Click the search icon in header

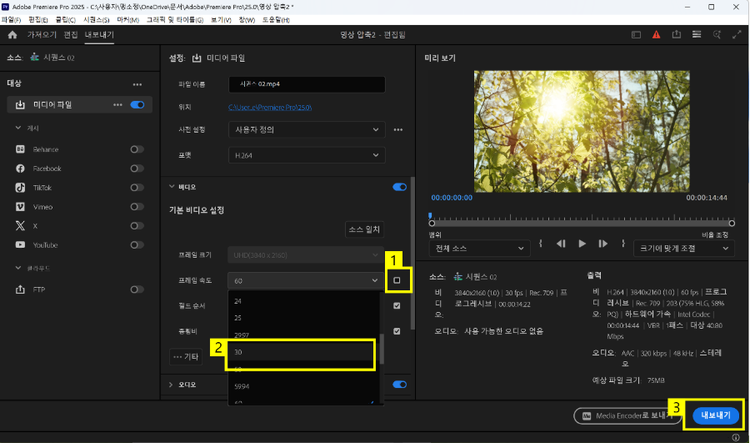pyautogui.click(x=717, y=34)
